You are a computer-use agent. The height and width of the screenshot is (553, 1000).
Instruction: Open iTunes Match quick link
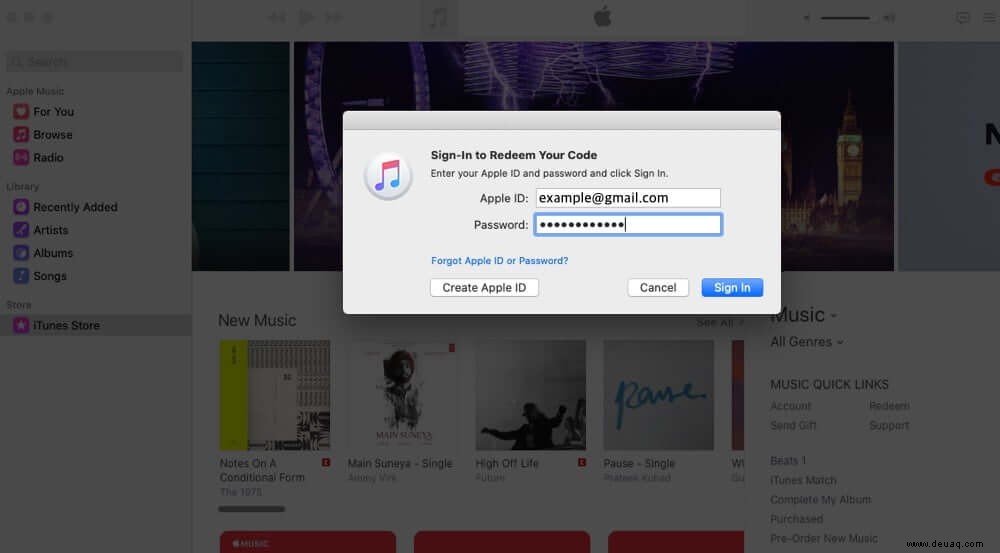(x=804, y=480)
